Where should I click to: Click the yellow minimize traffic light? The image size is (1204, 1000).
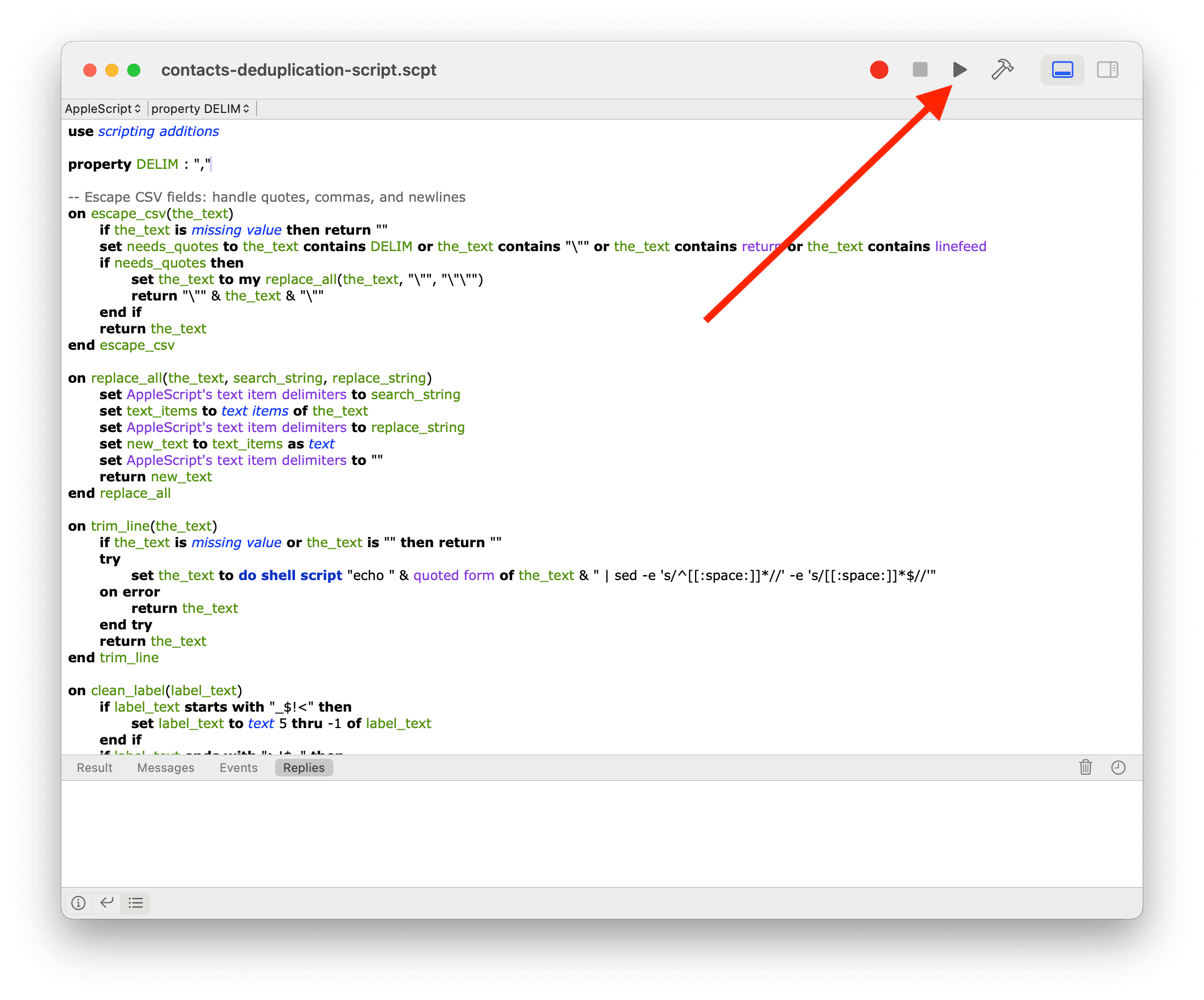click(112, 70)
